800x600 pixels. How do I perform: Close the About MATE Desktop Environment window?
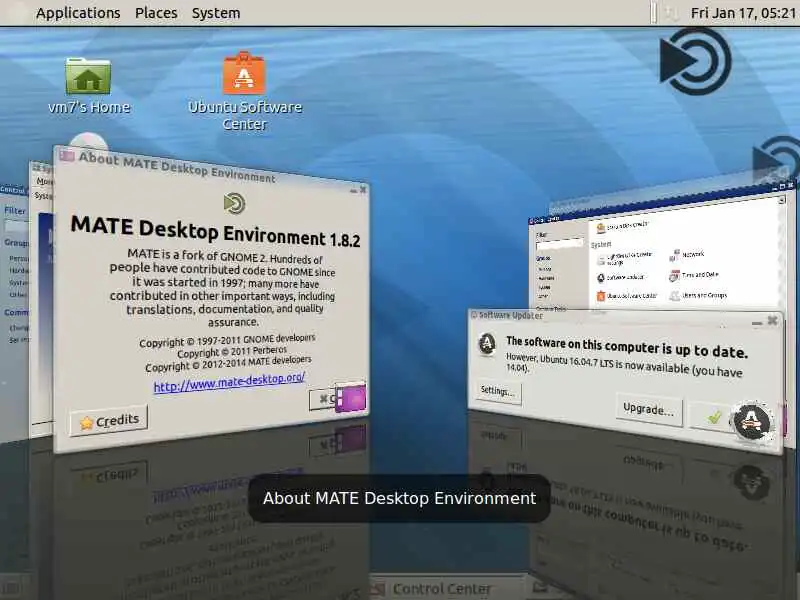[x=363, y=189]
